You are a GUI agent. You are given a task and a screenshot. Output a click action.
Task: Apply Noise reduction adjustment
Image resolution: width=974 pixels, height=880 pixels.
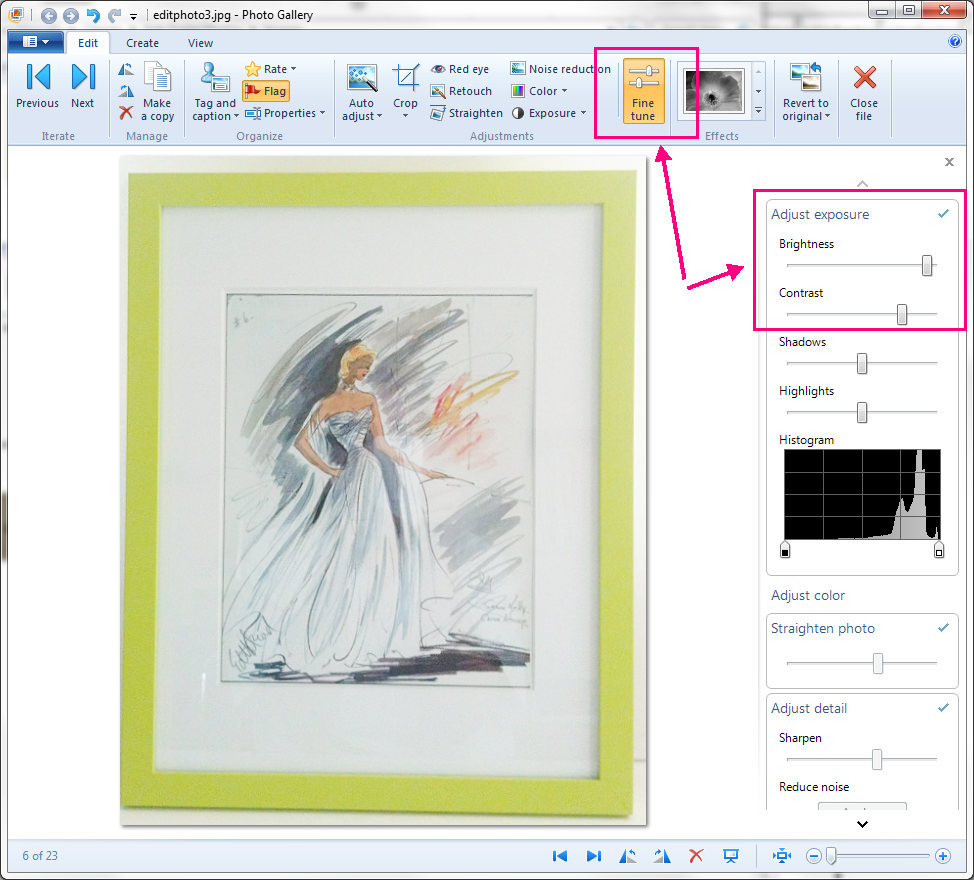pyautogui.click(x=561, y=69)
